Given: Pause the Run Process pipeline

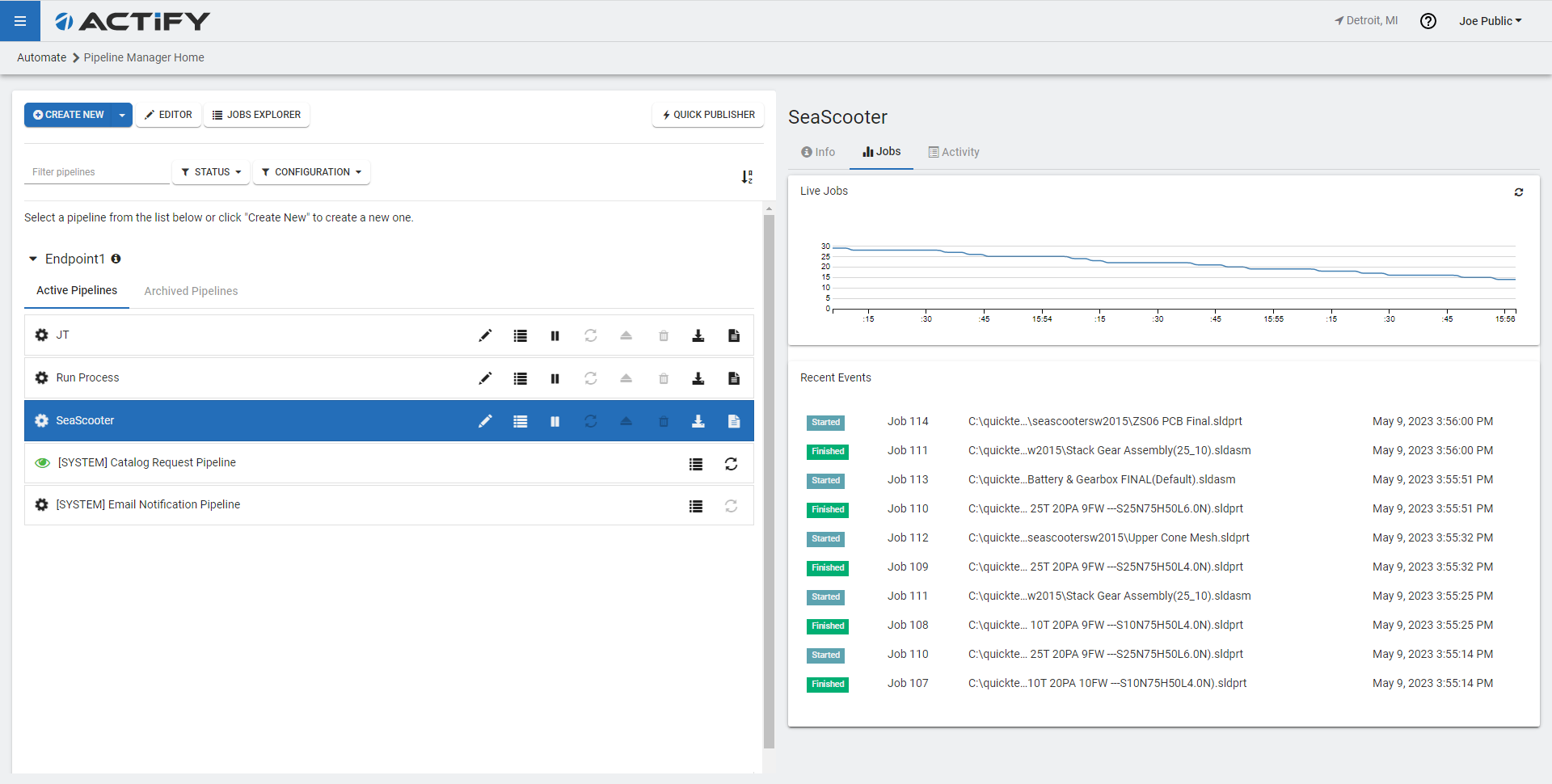Looking at the screenshot, I should pyautogui.click(x=555, y=378).
